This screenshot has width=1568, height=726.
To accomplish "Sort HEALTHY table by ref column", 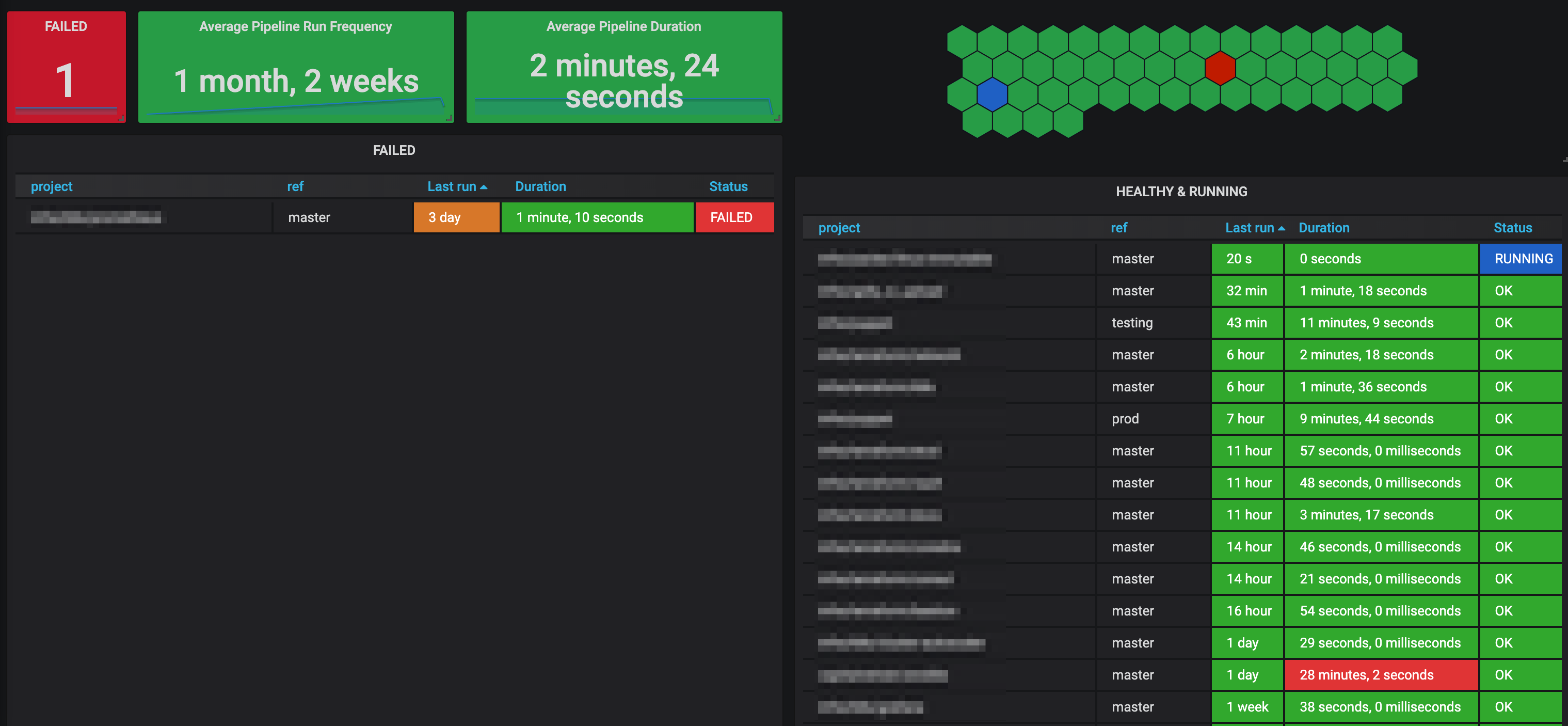I will [1119, 228].
